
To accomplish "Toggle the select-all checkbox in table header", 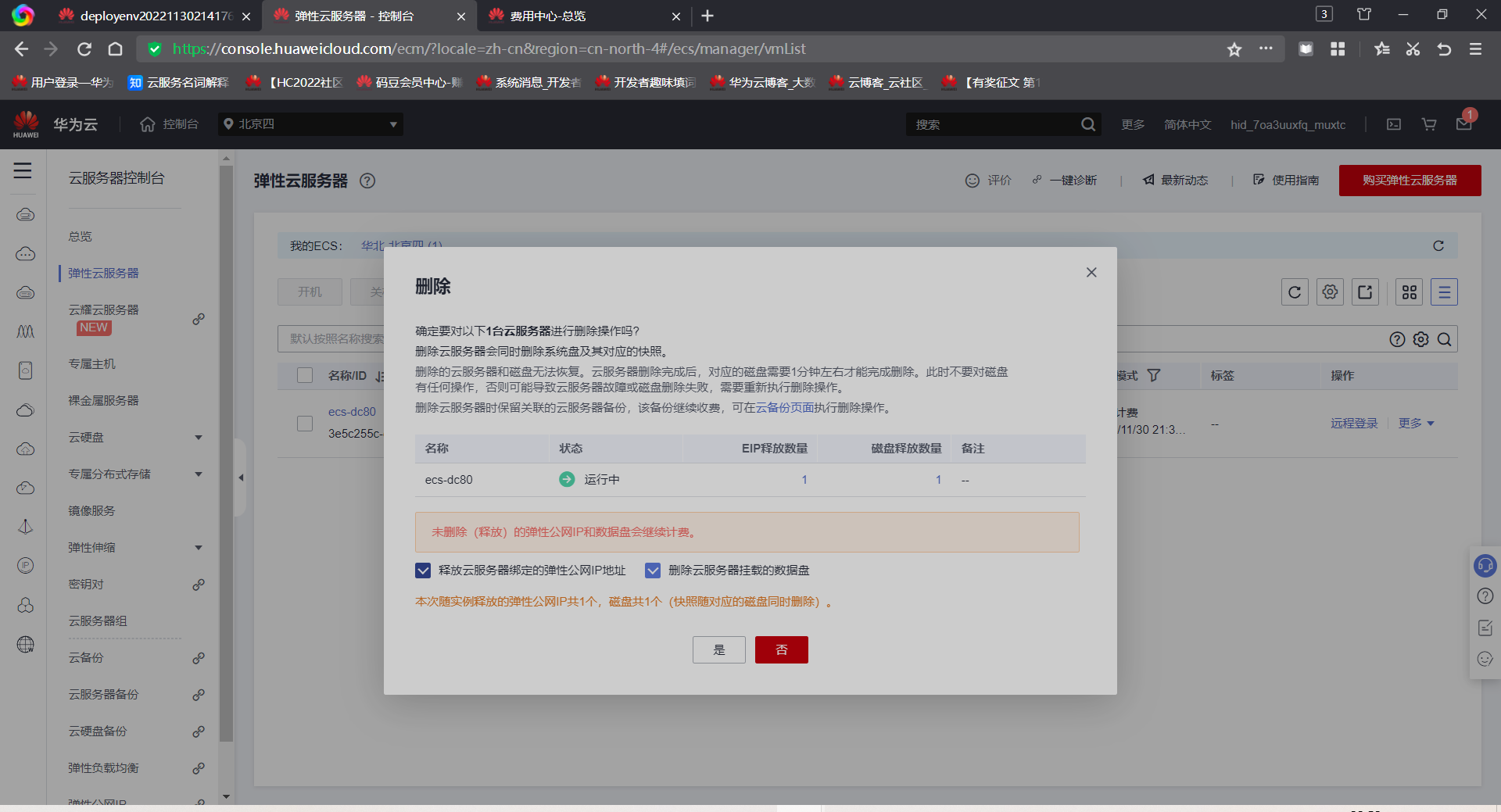I will (x=305, y=376).
